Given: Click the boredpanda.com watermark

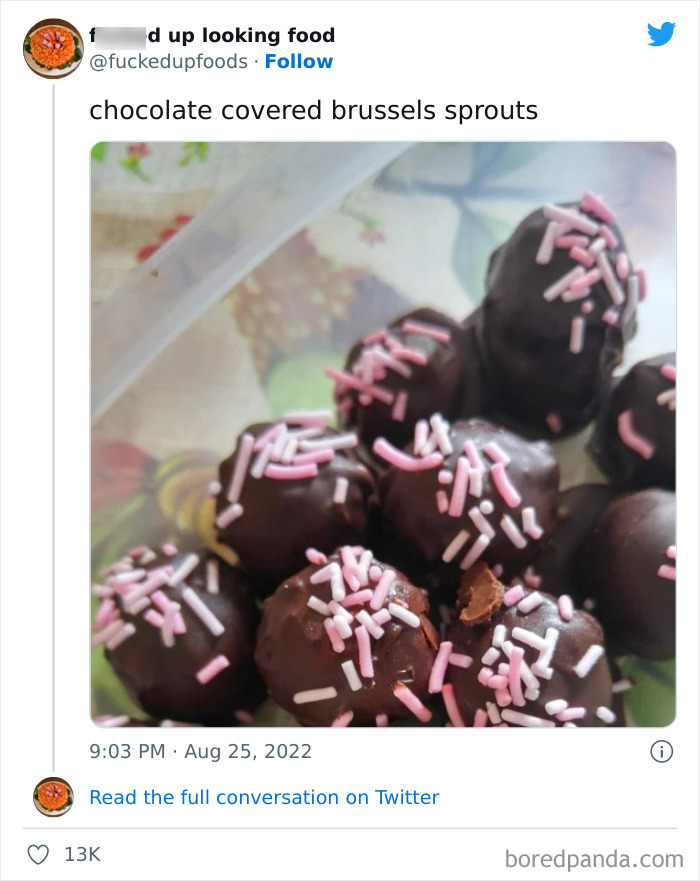Looking at the screenshot, I should coord(594,857).
